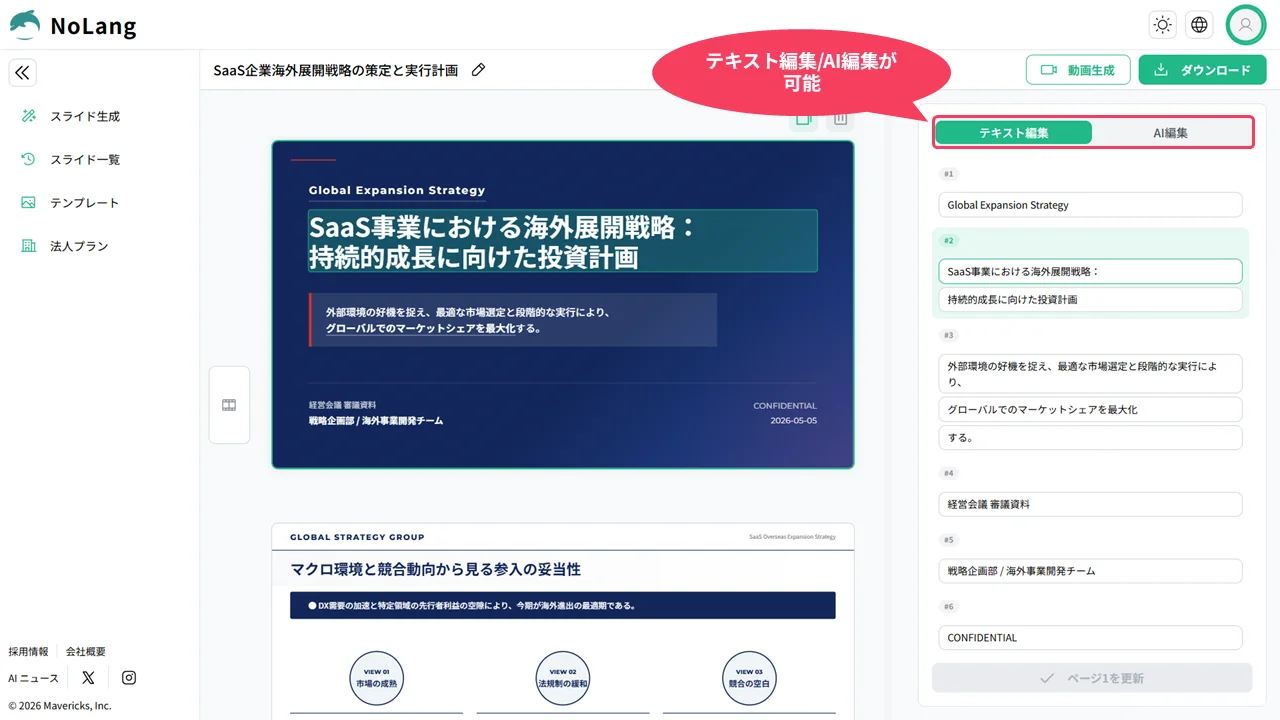Click the #1 block label
This screenshot has height=720, width=1280.
(x=949, y=174)
